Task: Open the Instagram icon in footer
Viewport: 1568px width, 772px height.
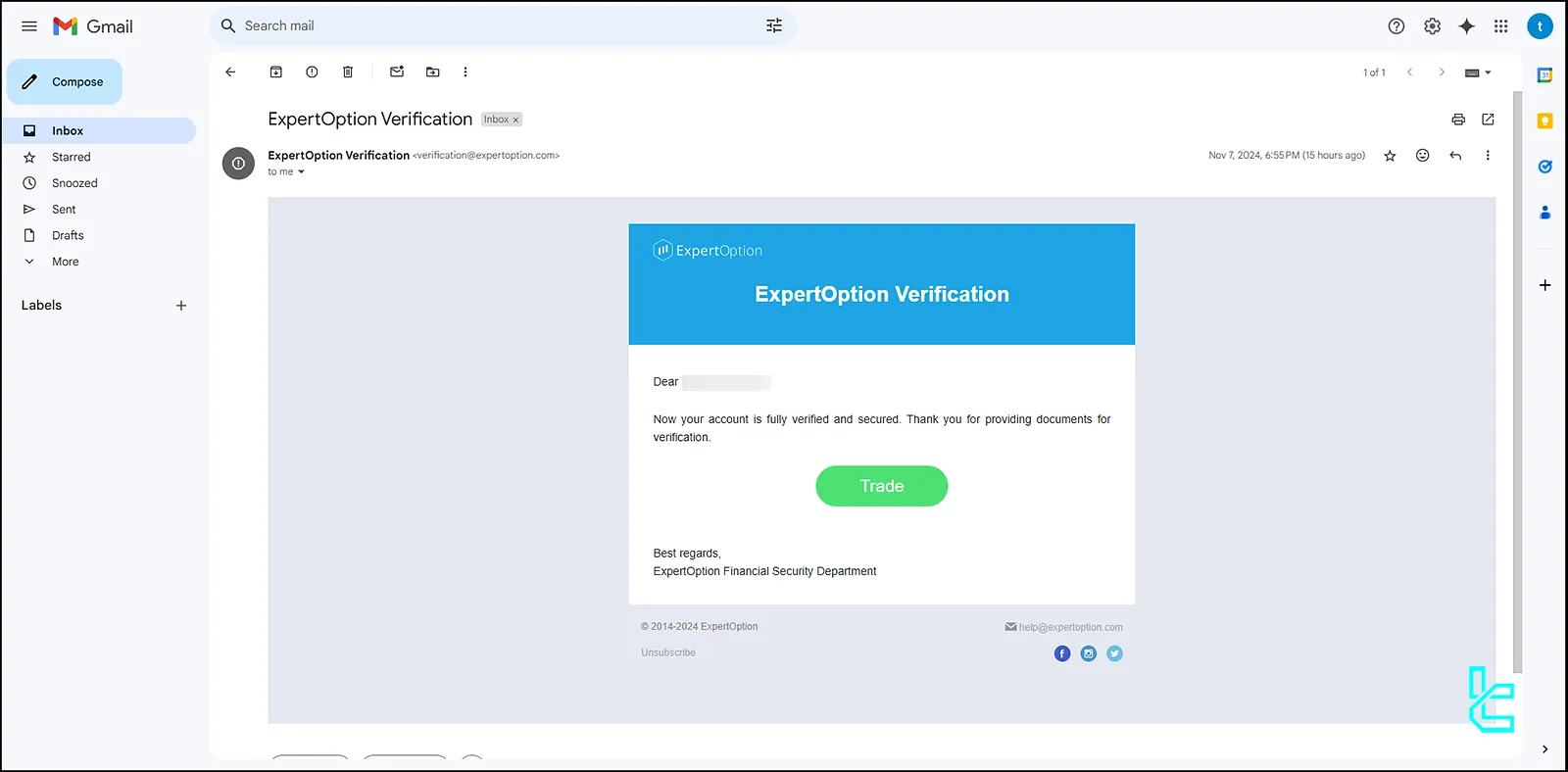Action: (x=1089, y=653)
